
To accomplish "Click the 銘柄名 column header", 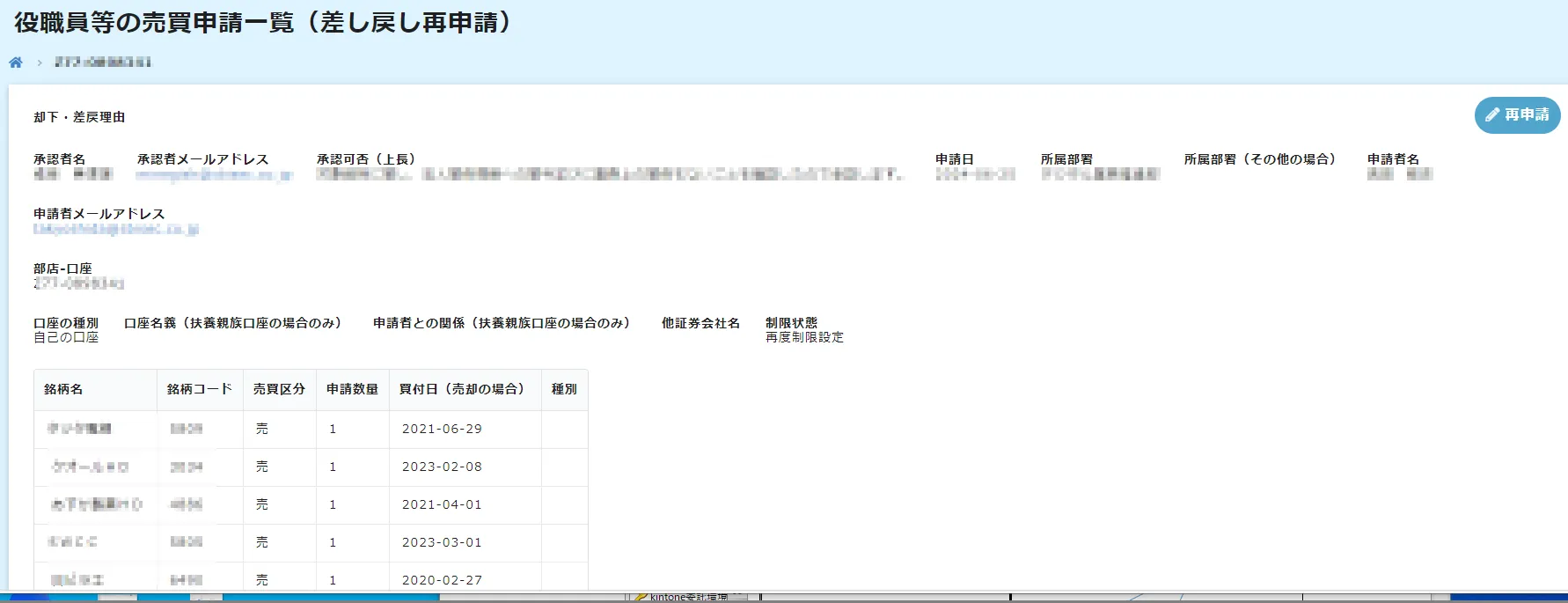I will [x=63, y=389].
